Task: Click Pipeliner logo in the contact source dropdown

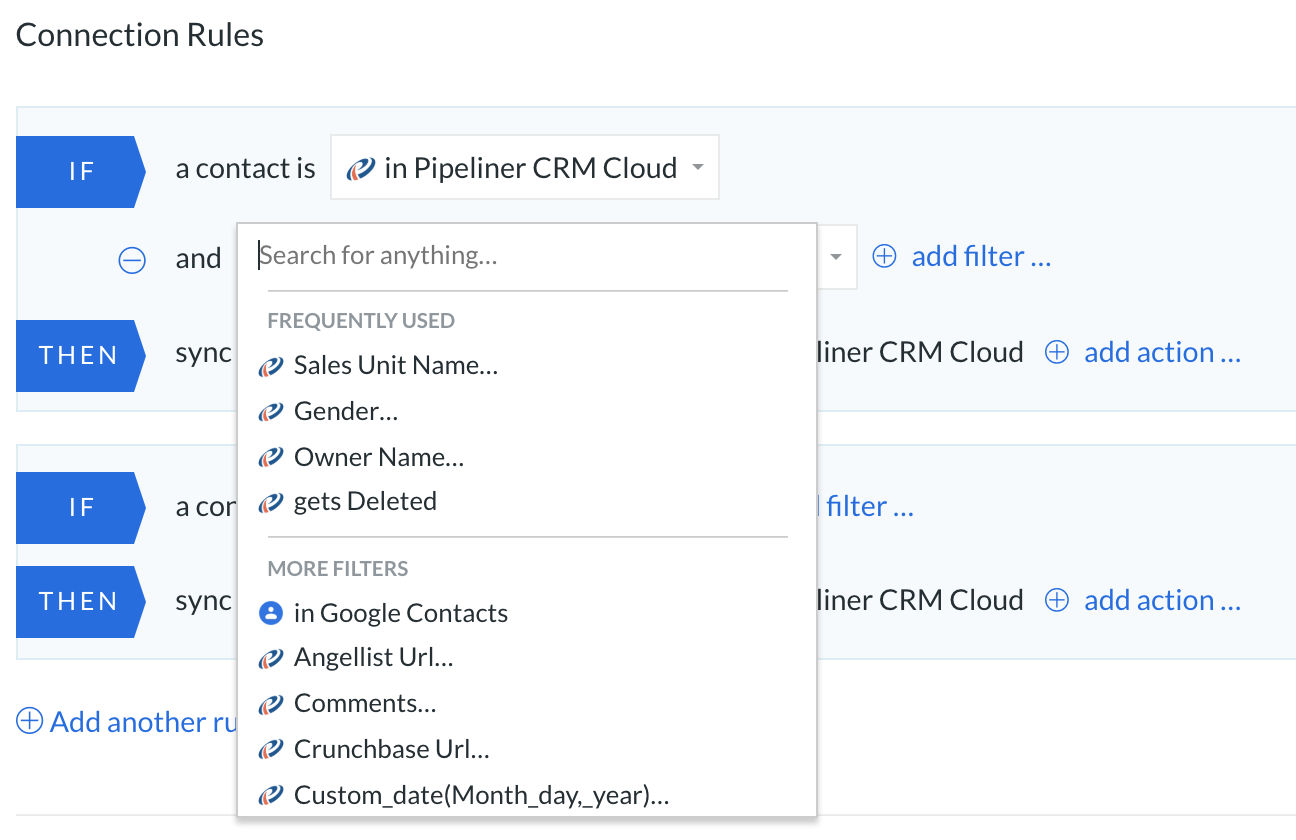Action: [361, 169]
